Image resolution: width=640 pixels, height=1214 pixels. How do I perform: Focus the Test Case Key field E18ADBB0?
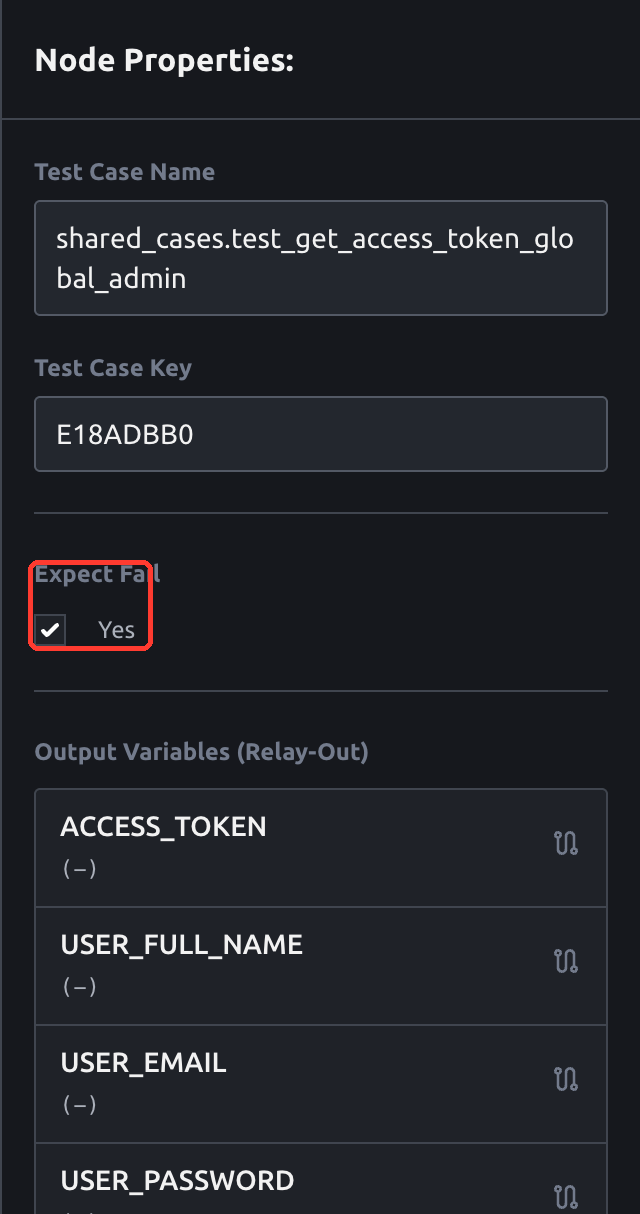point(321,434)
